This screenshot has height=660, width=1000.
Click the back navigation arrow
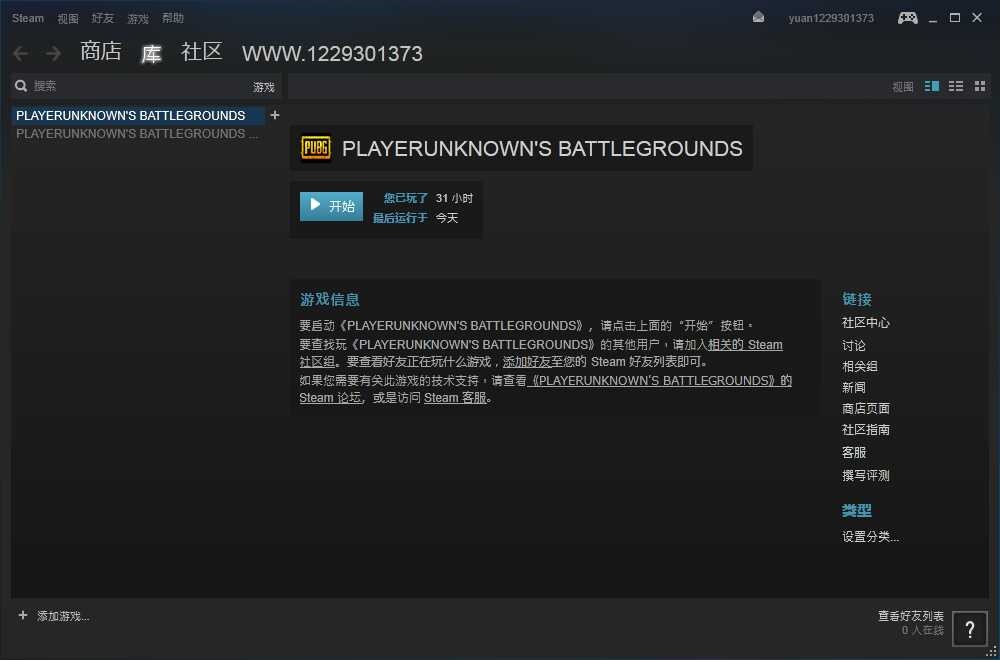20,54
